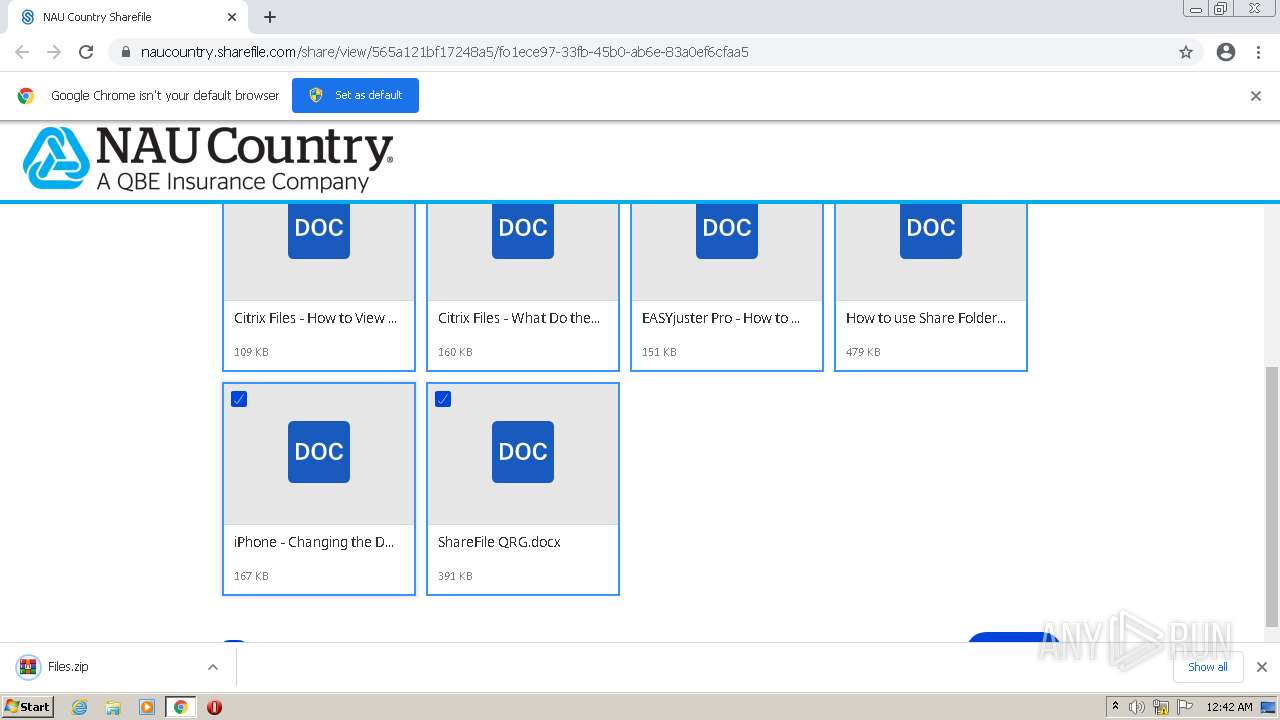Screen dimensions: 1280x720
Task: Set Chrome as default browser
Action: click(355, 95)
